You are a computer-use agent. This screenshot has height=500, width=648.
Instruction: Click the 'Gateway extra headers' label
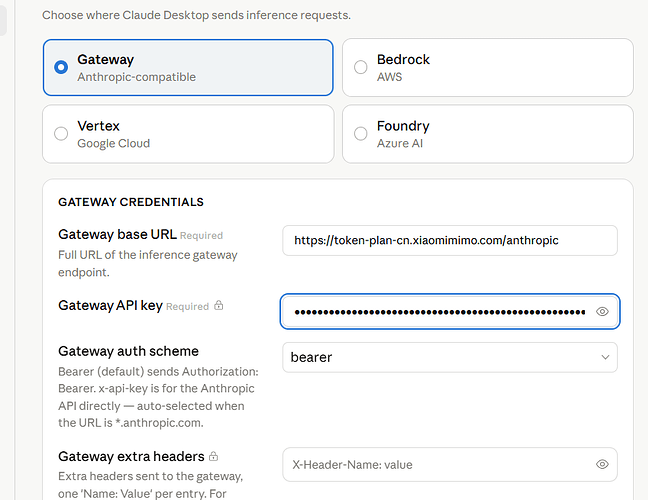coord(131,456)
